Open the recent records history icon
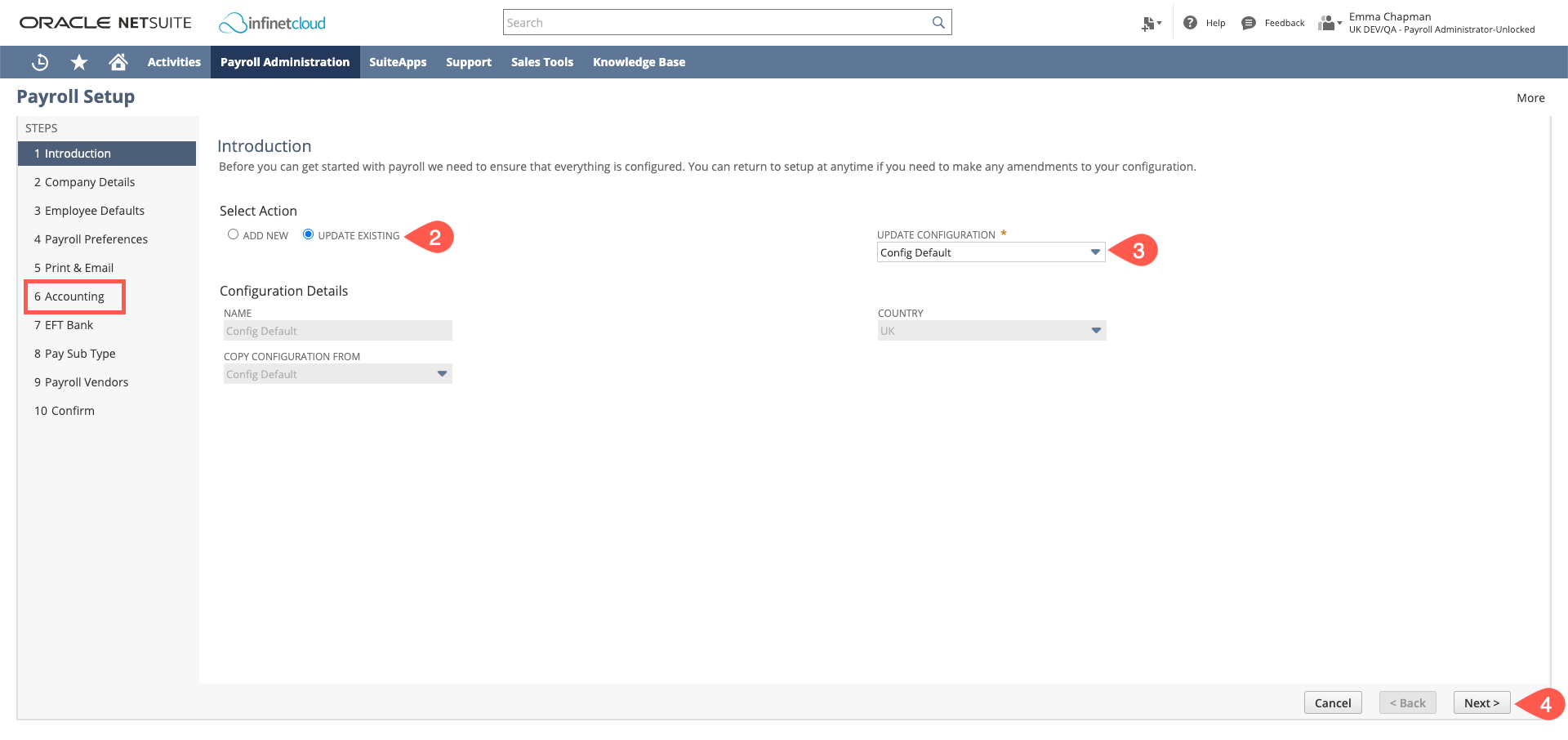This screenshot has height=740, width=1568. (39, 62)
